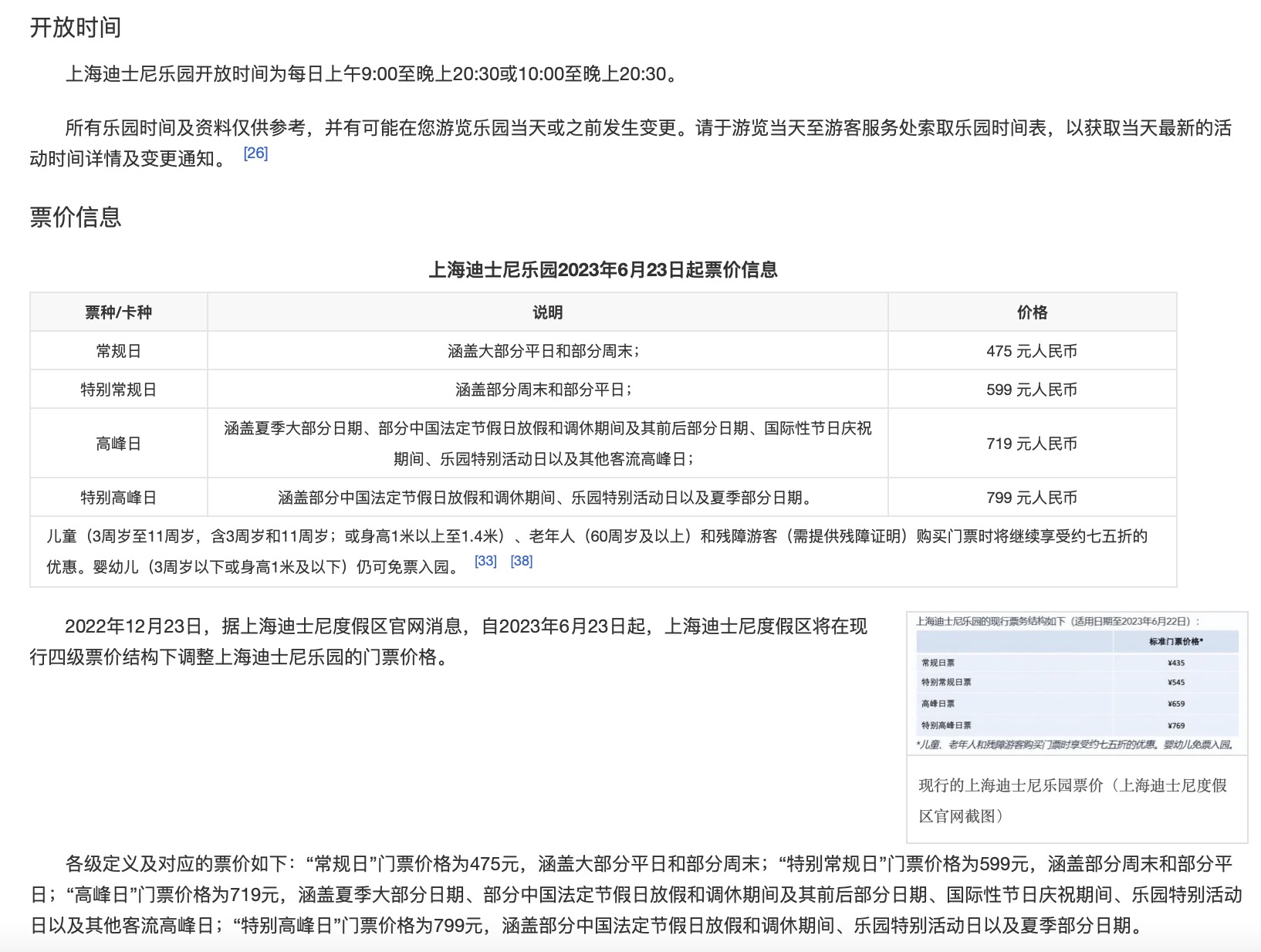Select the 特别高峰日 ticket type cell

pos(119,498)
